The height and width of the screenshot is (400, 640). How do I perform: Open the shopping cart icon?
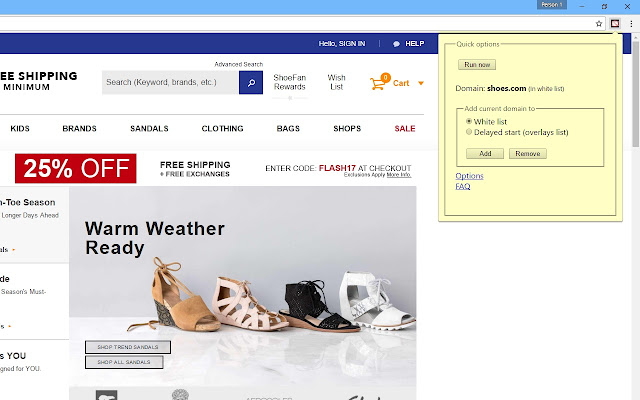(378, 83)
